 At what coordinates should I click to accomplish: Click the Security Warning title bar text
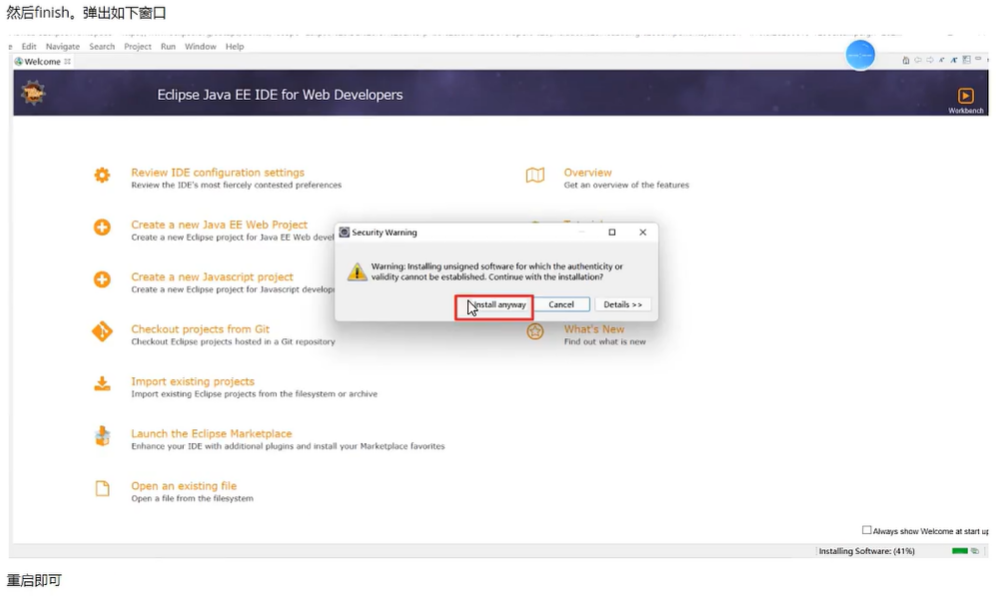pyautogui.click(x=384, y=232)
